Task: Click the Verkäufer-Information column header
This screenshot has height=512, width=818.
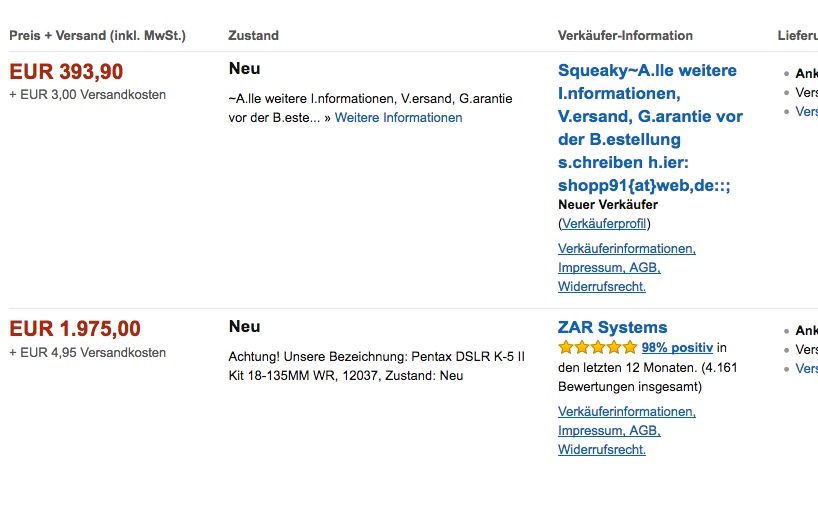Action: coord(625,35)
